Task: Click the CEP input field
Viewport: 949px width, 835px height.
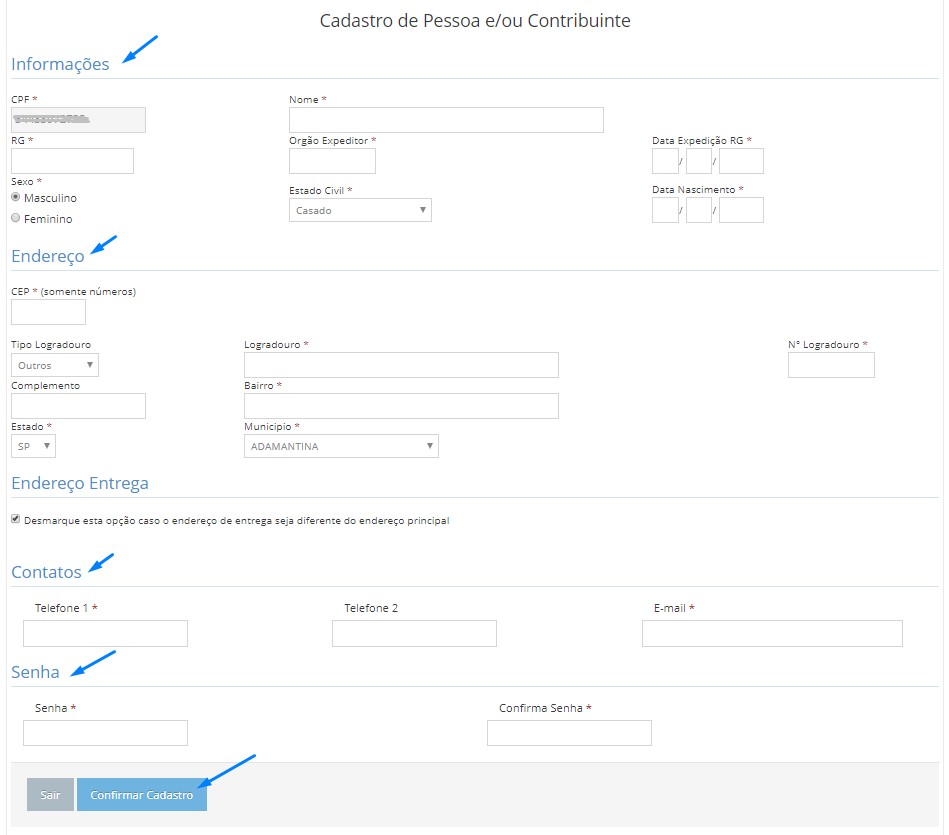Action: 48,312
